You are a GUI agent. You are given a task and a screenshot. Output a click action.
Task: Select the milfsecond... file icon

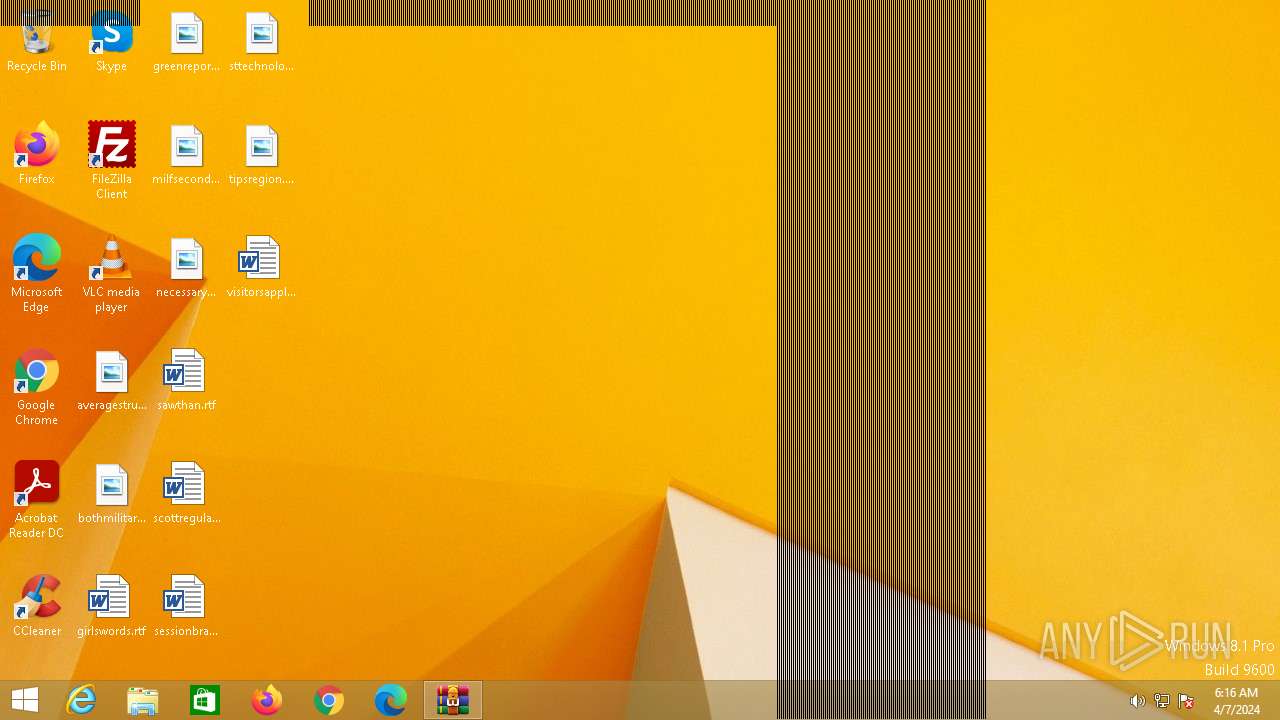pos(186,153)
